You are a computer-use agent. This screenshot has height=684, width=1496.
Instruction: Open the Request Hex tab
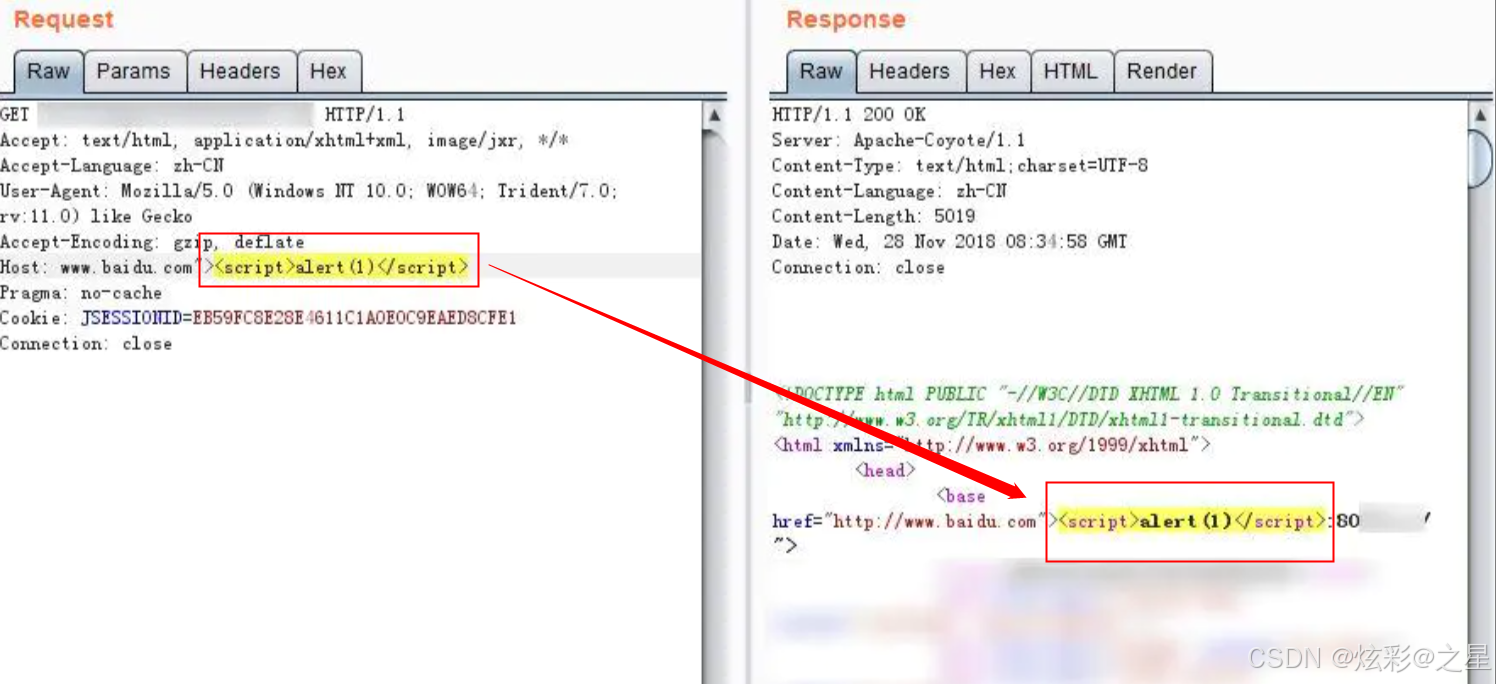(328, 72)
